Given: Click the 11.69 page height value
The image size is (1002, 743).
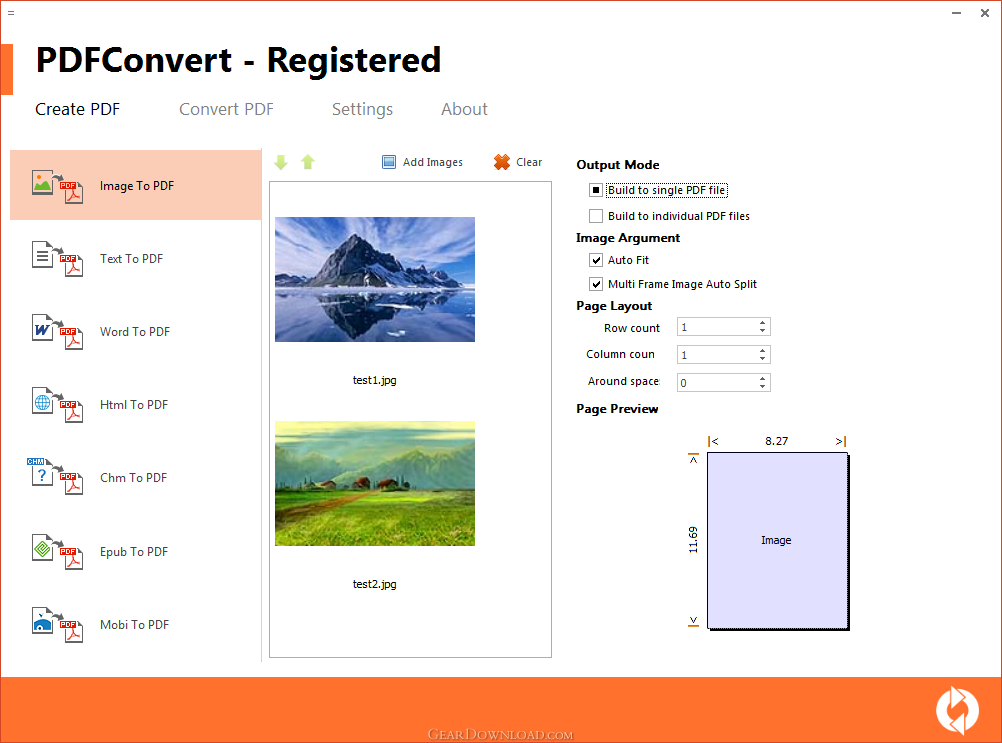Looking at the screenshot, I should point(693,540).
